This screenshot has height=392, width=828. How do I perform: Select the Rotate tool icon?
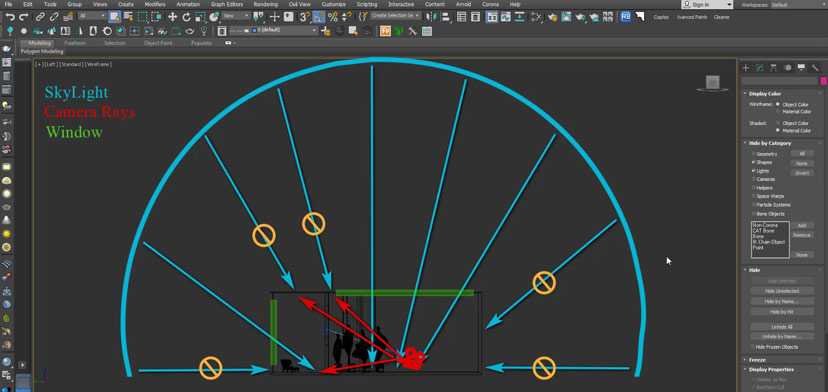pos(186,17)
